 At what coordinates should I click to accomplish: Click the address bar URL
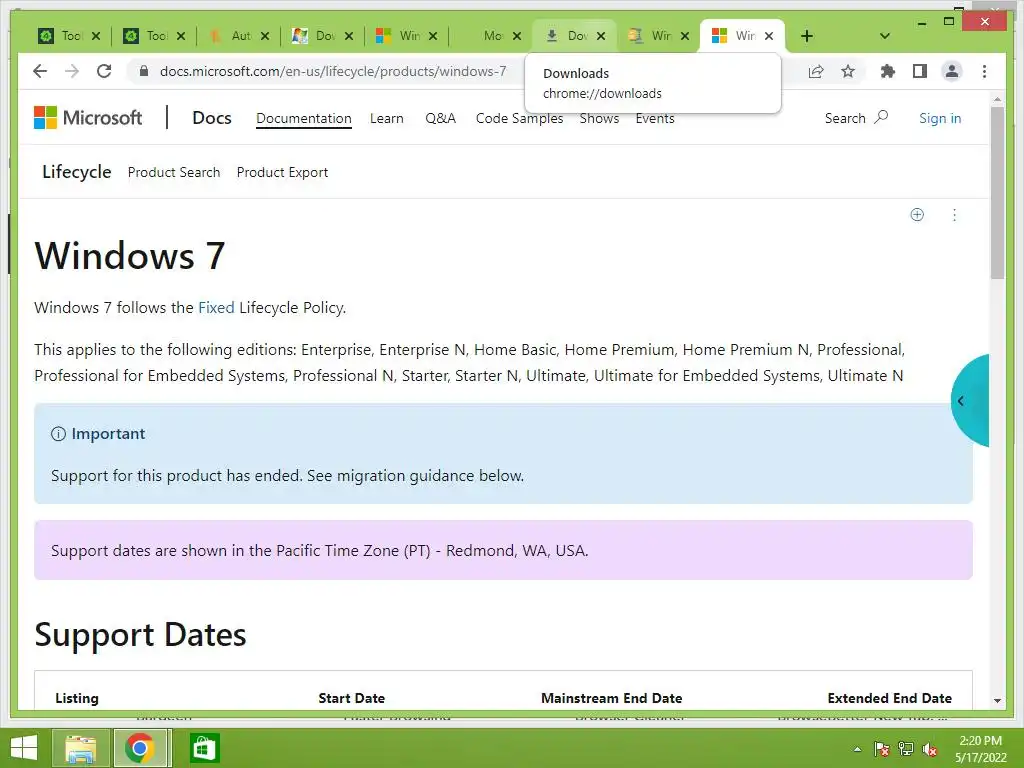[333, 71]
